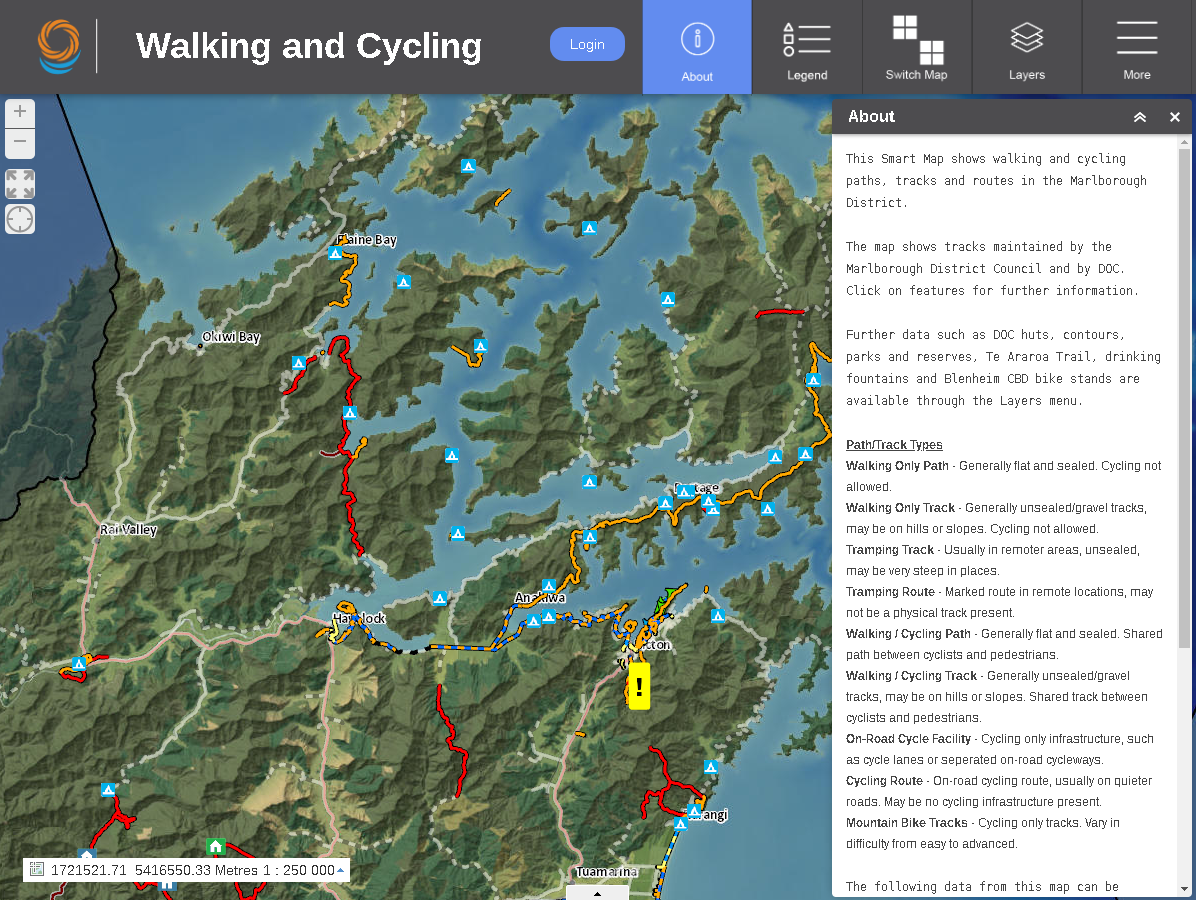Click the Cycling Route description text
Screen dimensions: 1196x900
coord(999,791)
